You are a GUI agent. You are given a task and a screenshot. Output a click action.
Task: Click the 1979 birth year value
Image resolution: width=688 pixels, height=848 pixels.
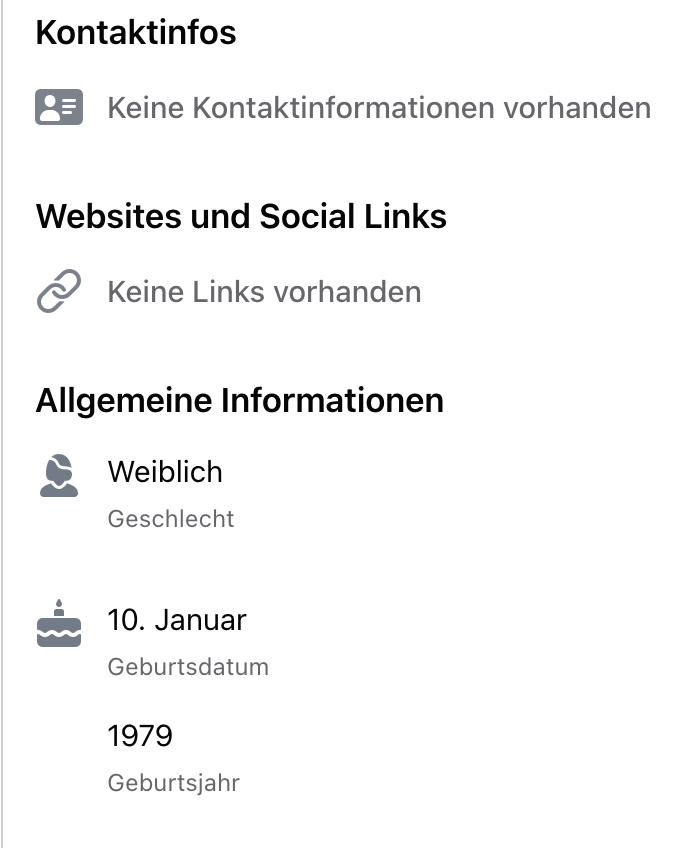[x=140, y=736]
